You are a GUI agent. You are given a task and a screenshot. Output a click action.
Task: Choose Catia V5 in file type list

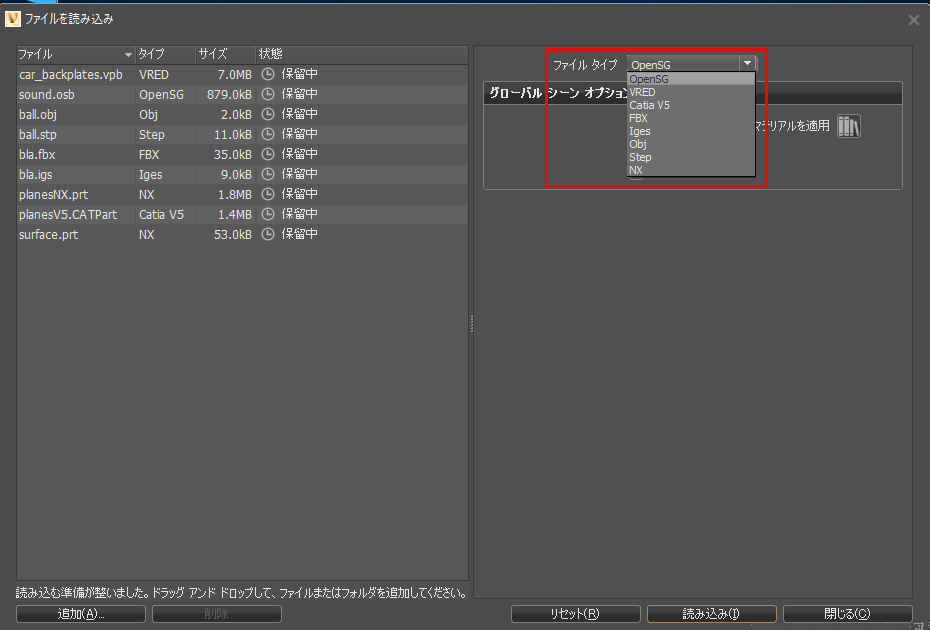click(691, 105)
